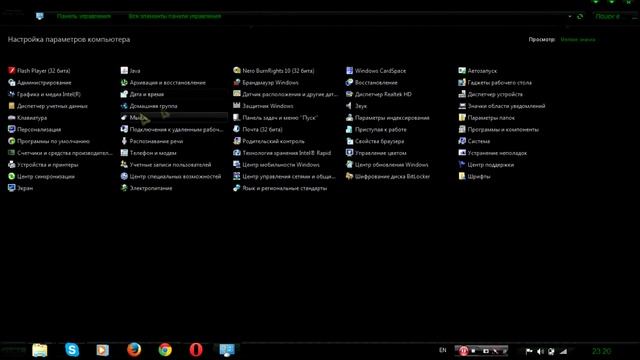Open the Электропитание power icon

coord(124,189)
